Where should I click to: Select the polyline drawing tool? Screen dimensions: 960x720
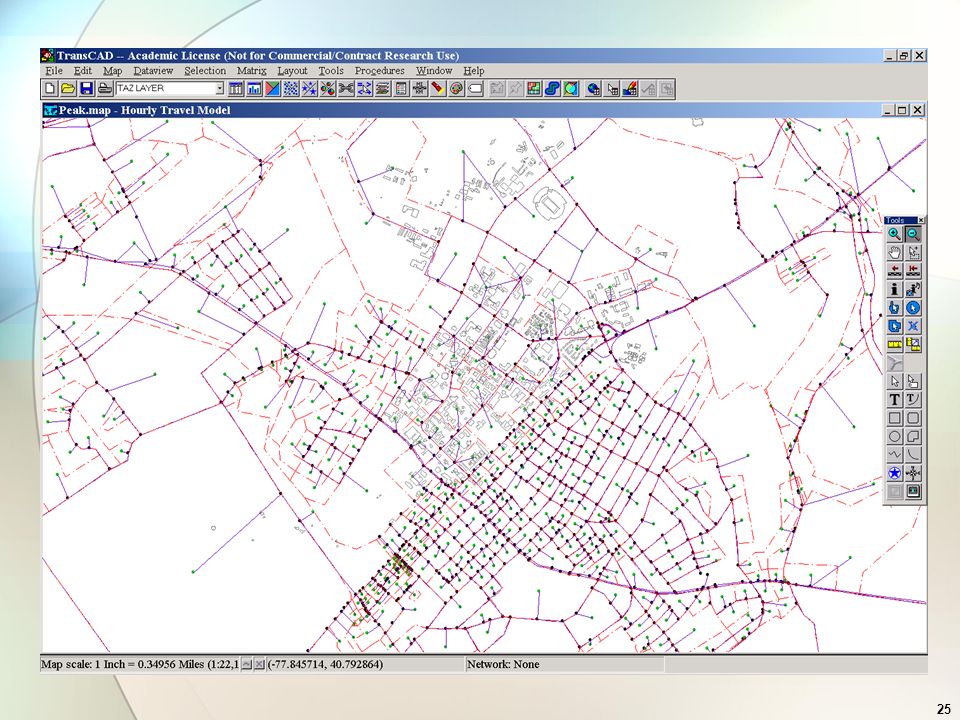click(894, 455)
